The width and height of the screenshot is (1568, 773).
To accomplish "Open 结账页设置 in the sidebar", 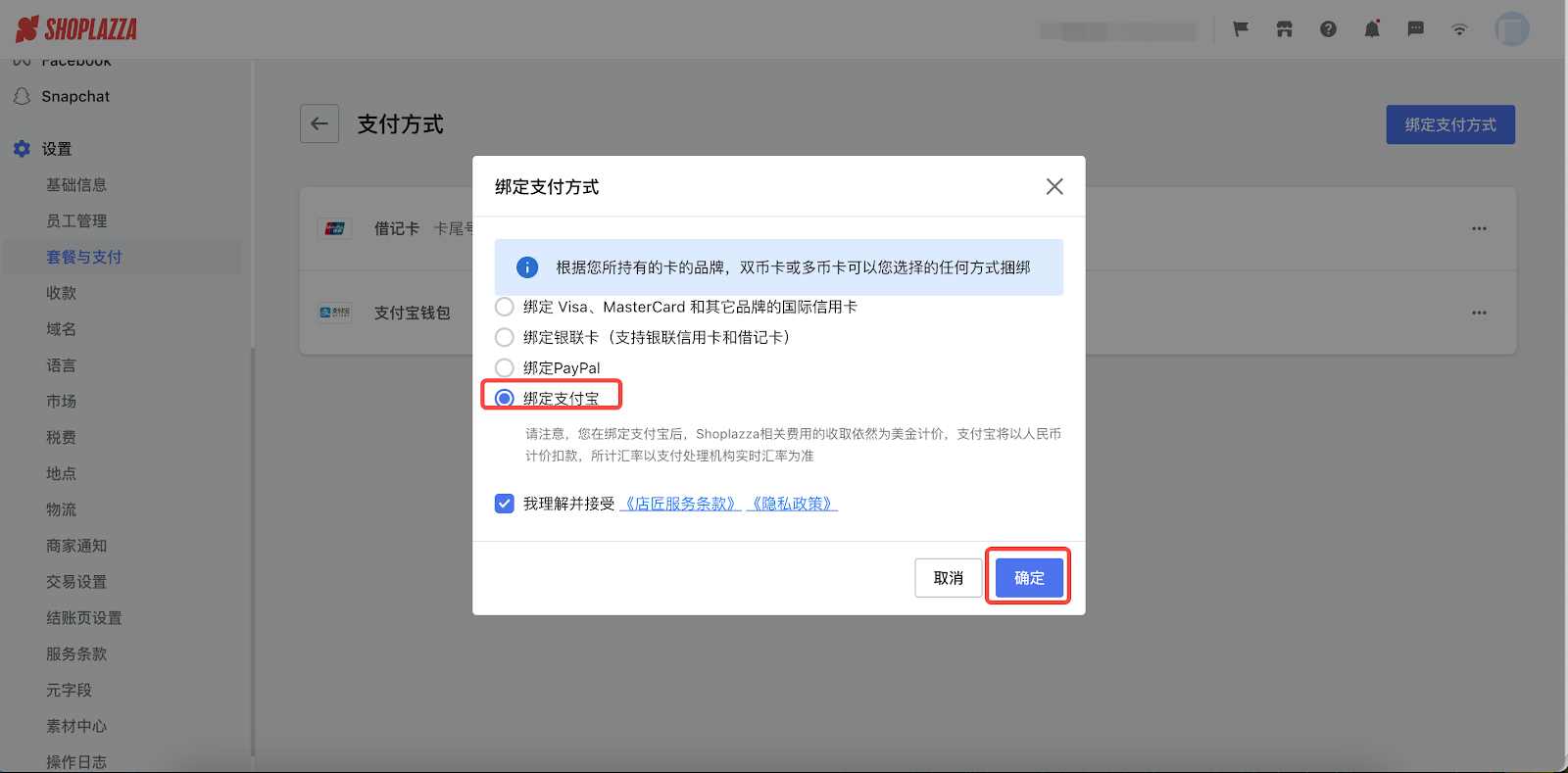I will [84, 618].
